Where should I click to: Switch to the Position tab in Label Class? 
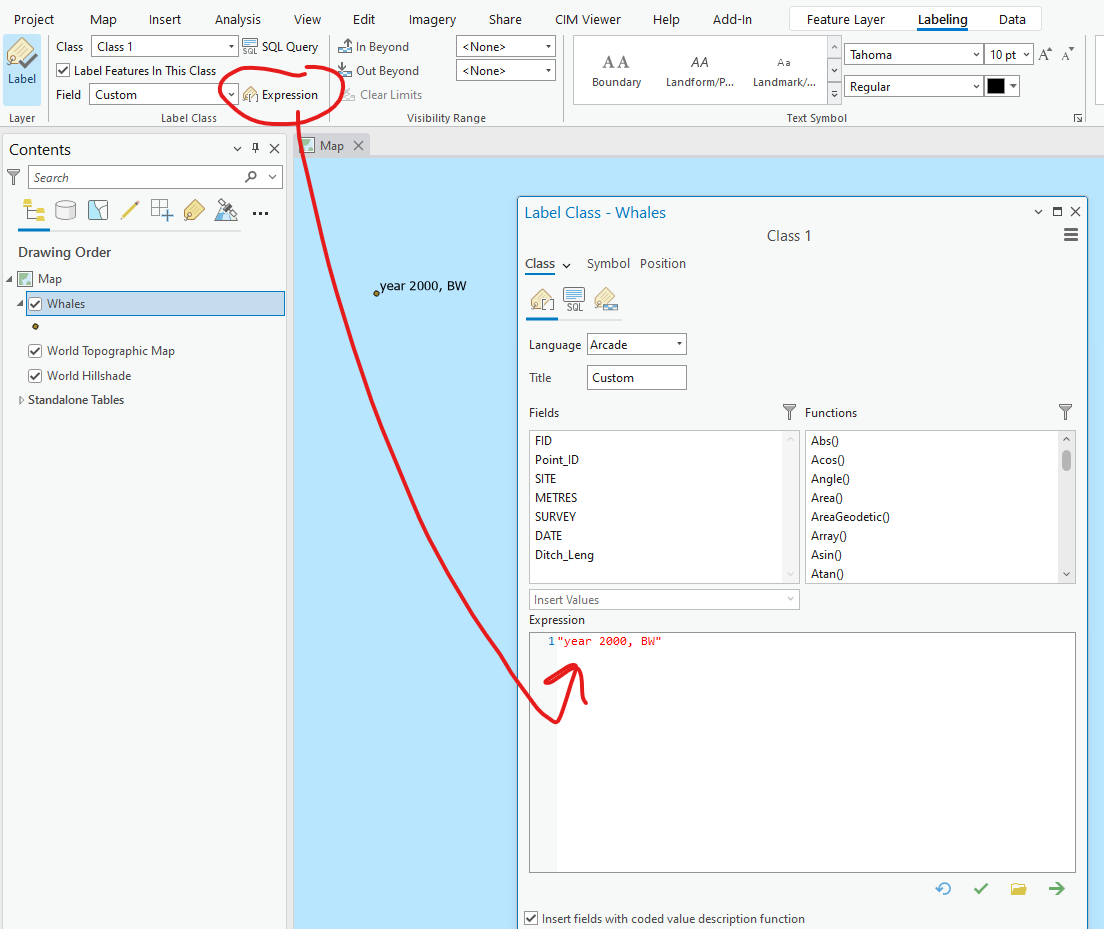[663, 264]
